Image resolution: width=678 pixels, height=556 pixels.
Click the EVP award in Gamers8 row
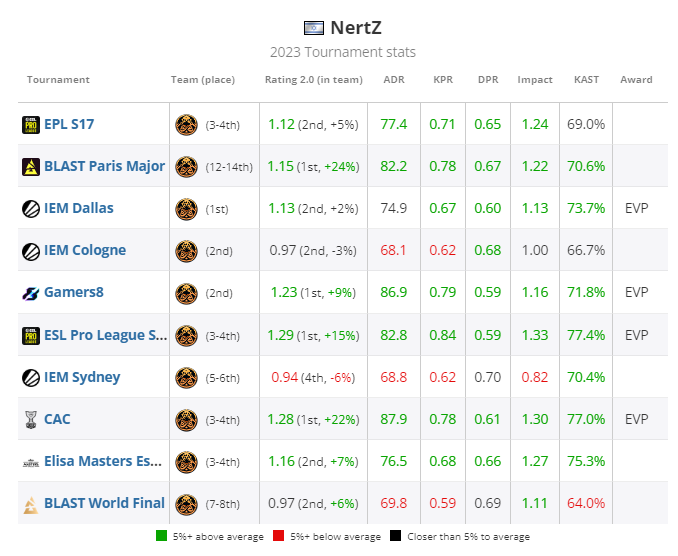(636, 292)
